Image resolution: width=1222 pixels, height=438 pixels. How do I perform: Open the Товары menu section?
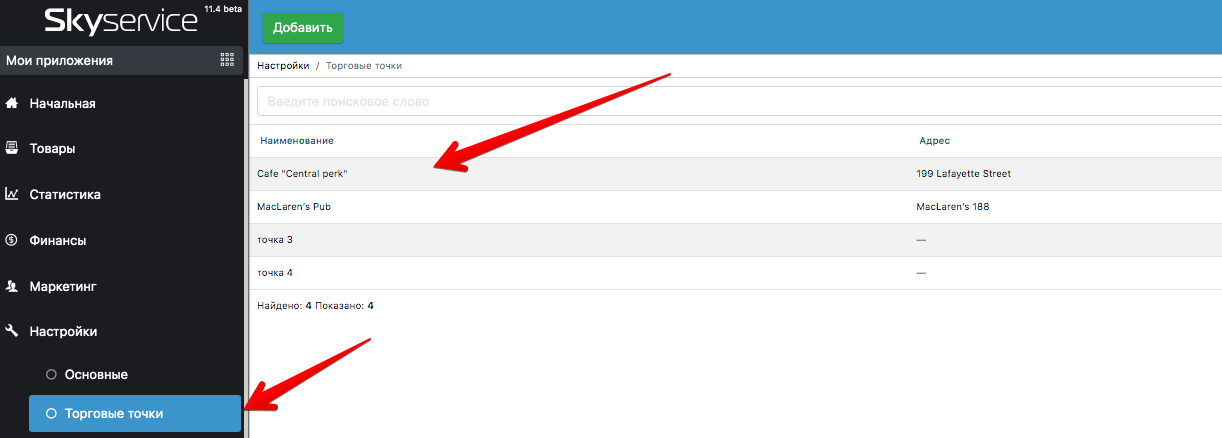(x=52, y=149)
